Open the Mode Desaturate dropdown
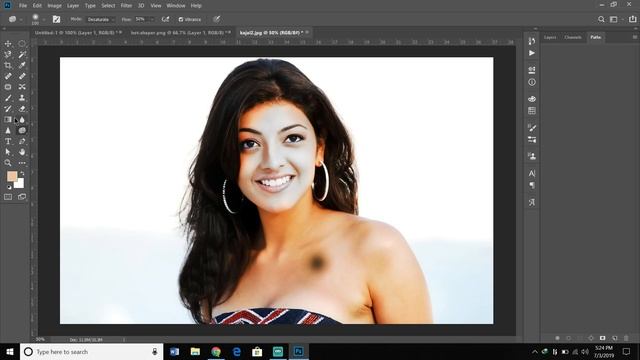The image size is (640, 360). (101, 19)
